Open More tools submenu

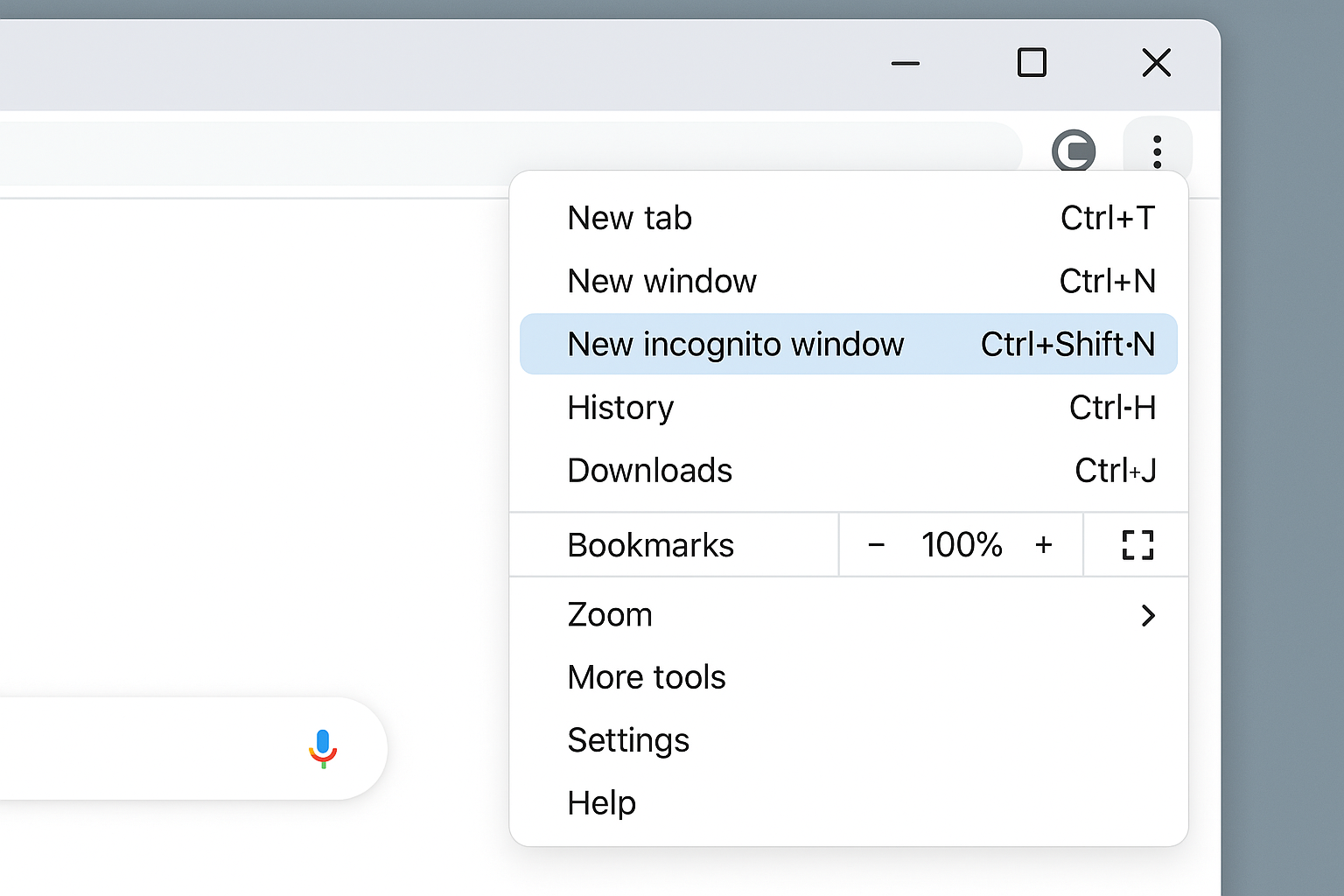coord(646,677)
